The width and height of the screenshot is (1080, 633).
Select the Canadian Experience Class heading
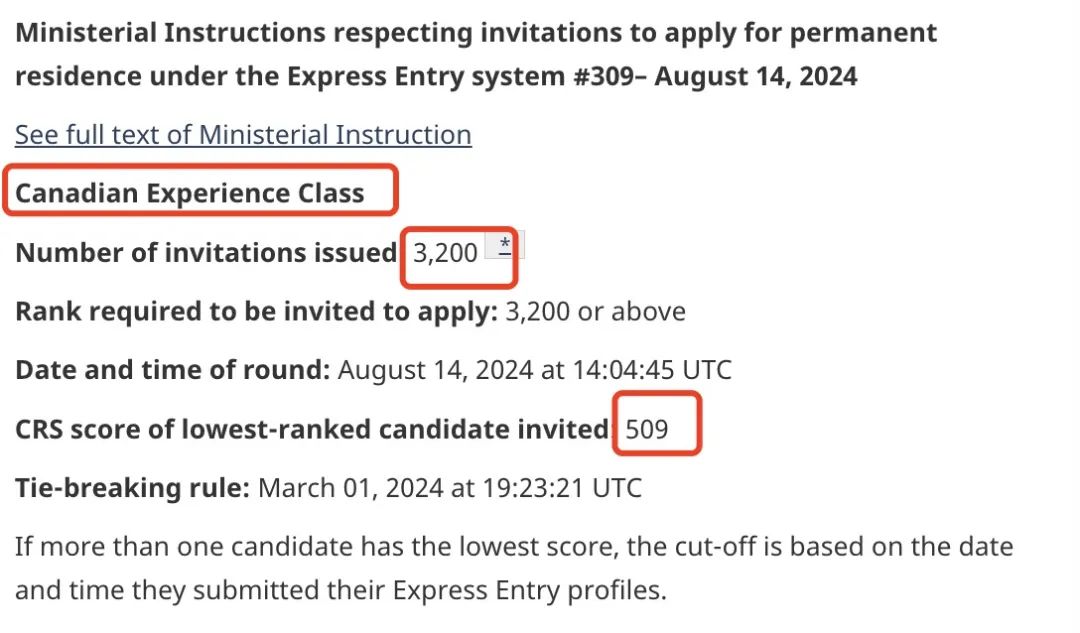point(190,193)
